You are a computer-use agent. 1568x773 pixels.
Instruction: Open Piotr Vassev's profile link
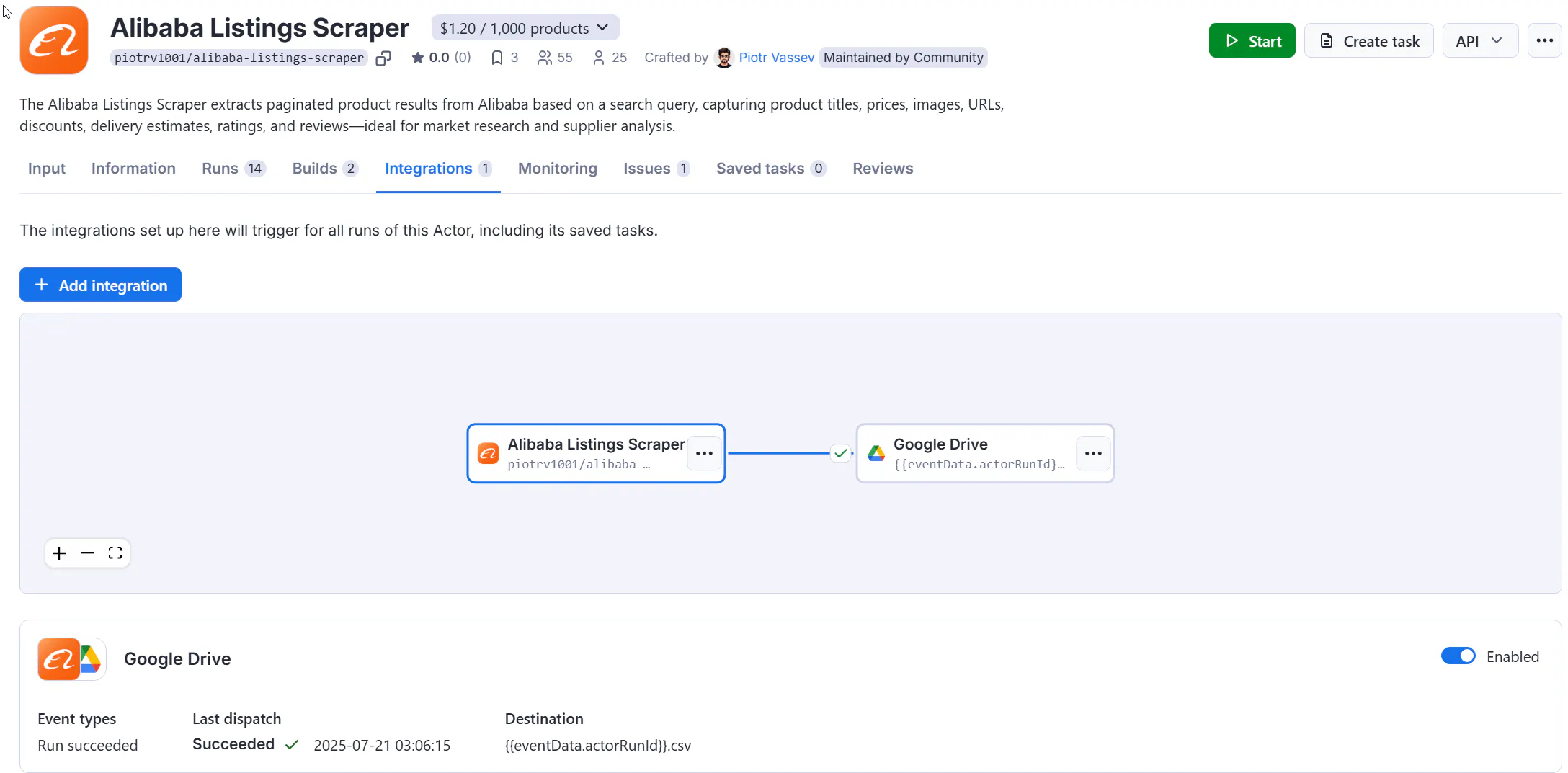776,58
